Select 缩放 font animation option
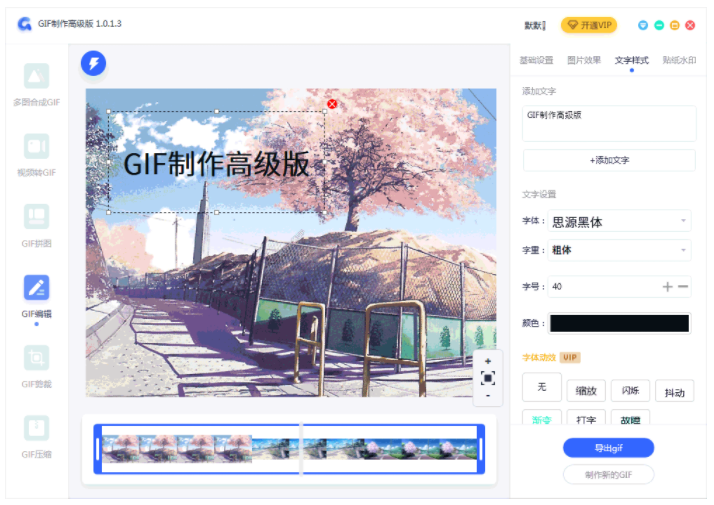 pos(586,391)
